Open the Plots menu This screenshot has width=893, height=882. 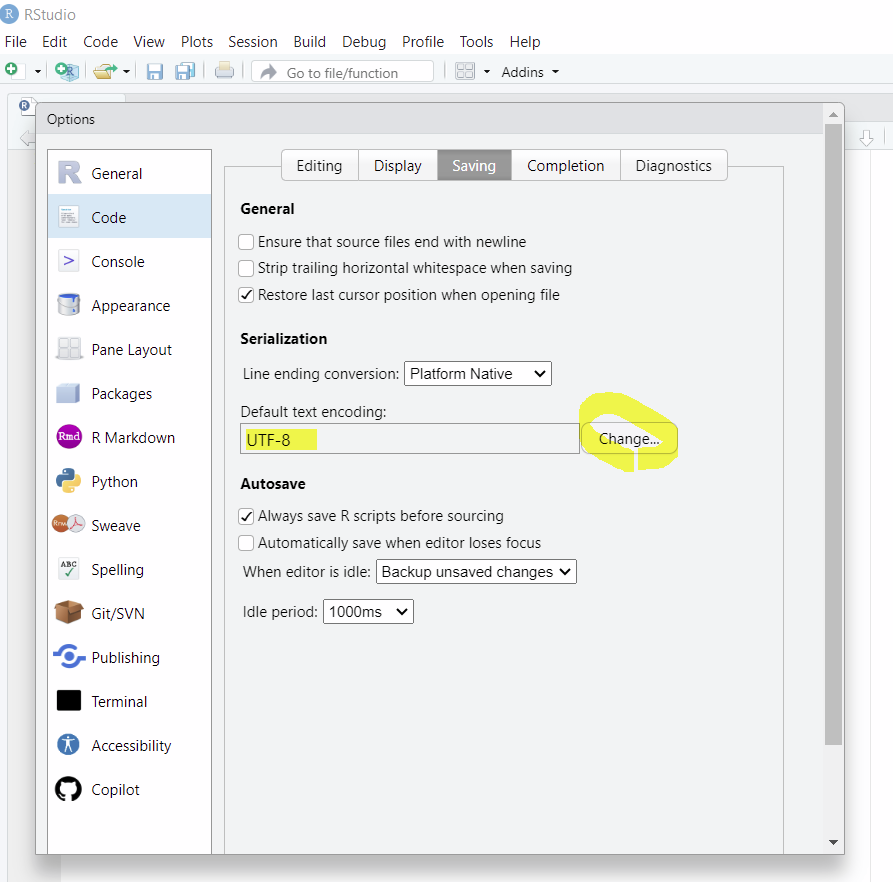tap(196, 42)
